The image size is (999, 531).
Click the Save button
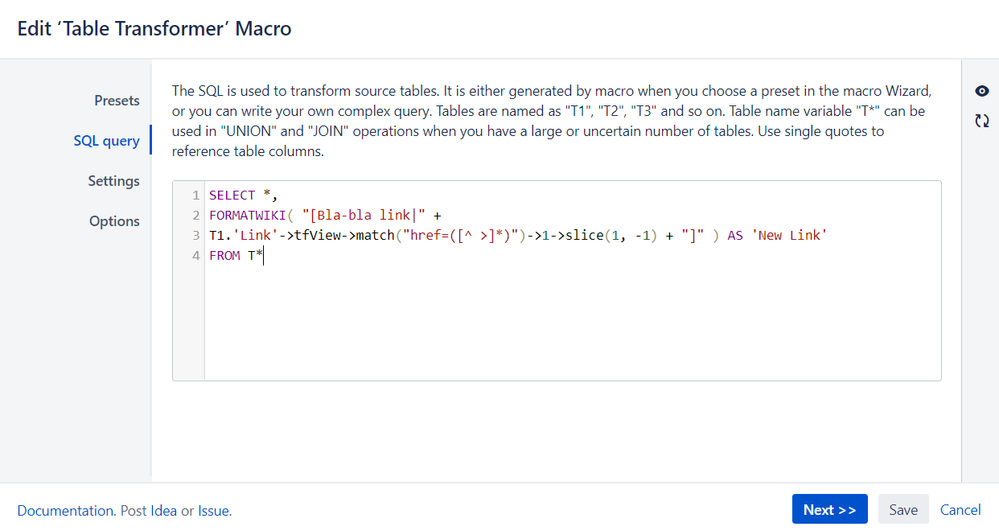[x=903, y=509]
